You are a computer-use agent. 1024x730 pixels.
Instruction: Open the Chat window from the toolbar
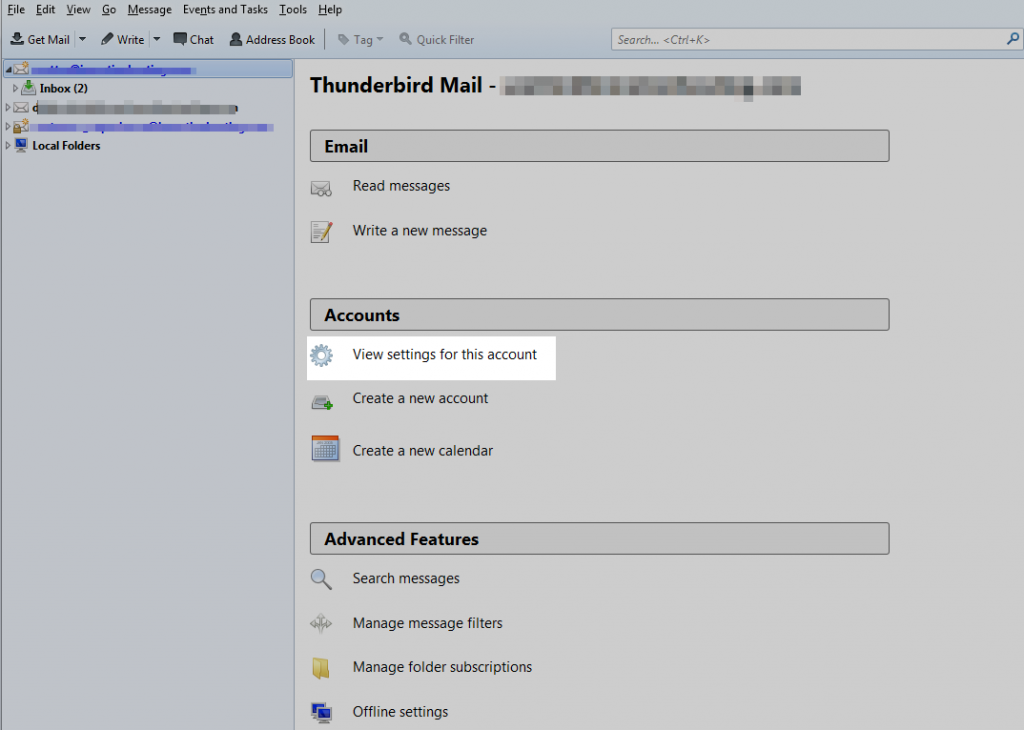tap(193, 39)
